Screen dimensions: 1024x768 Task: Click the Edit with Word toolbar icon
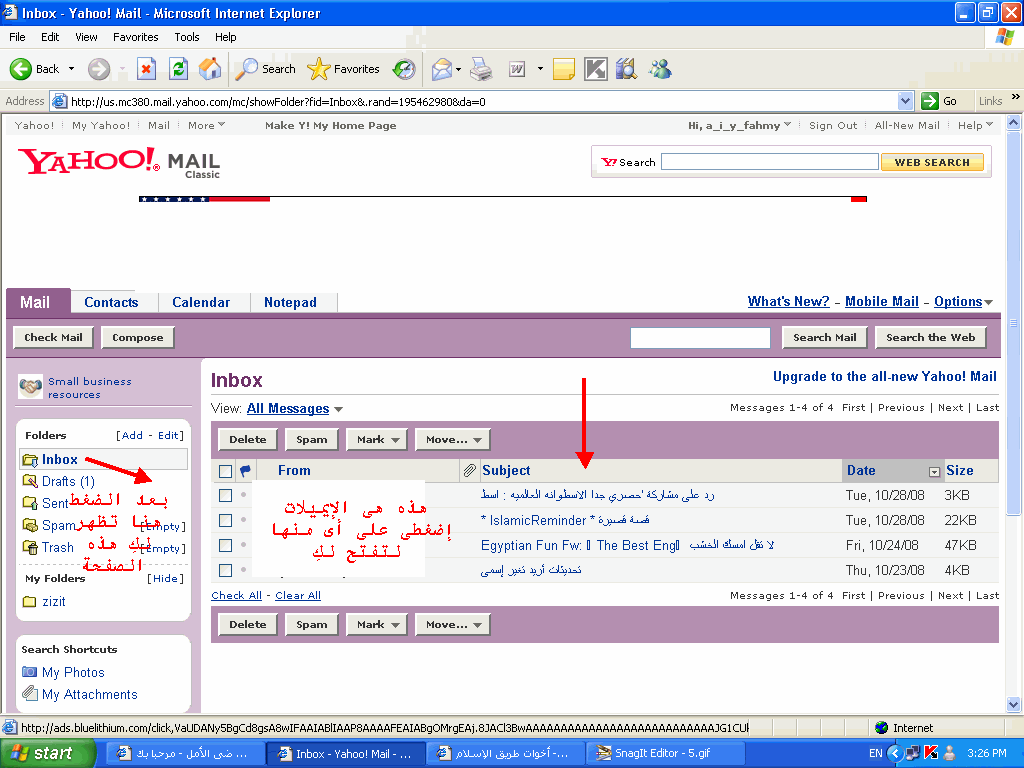tap(517, 69)
